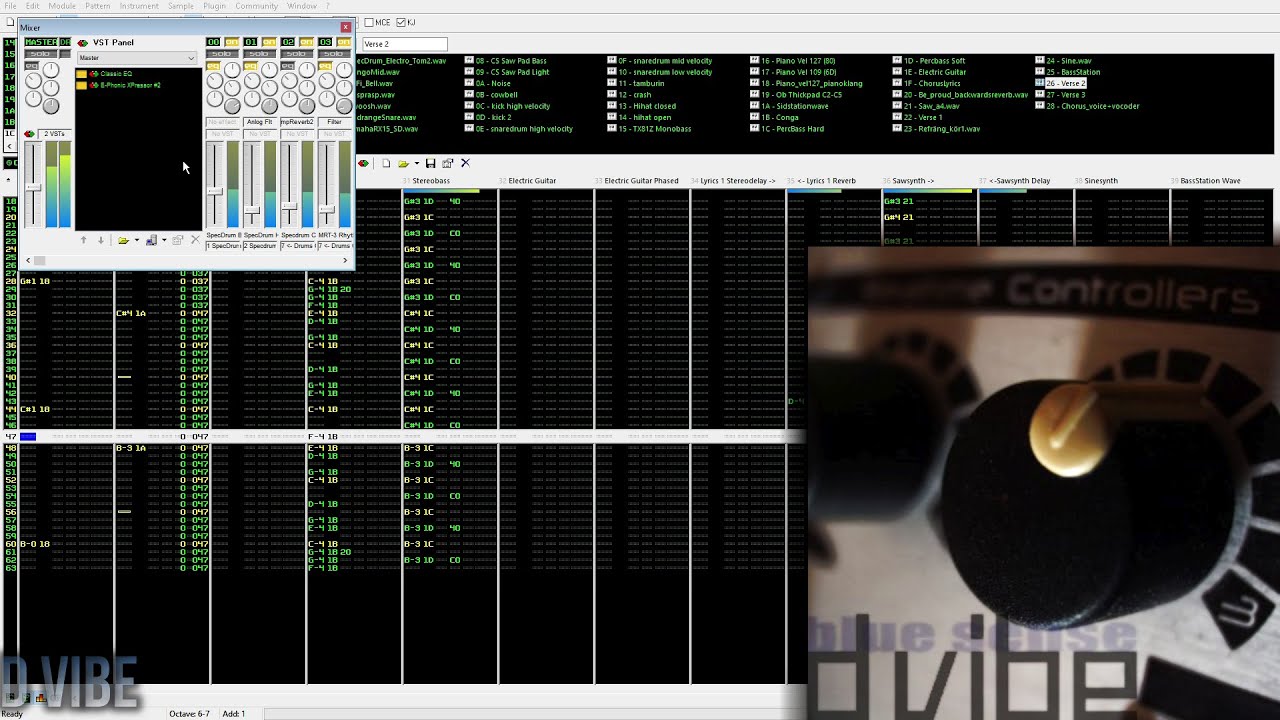Open the Module menu
1280x720 pixels.
pos(62,6)
